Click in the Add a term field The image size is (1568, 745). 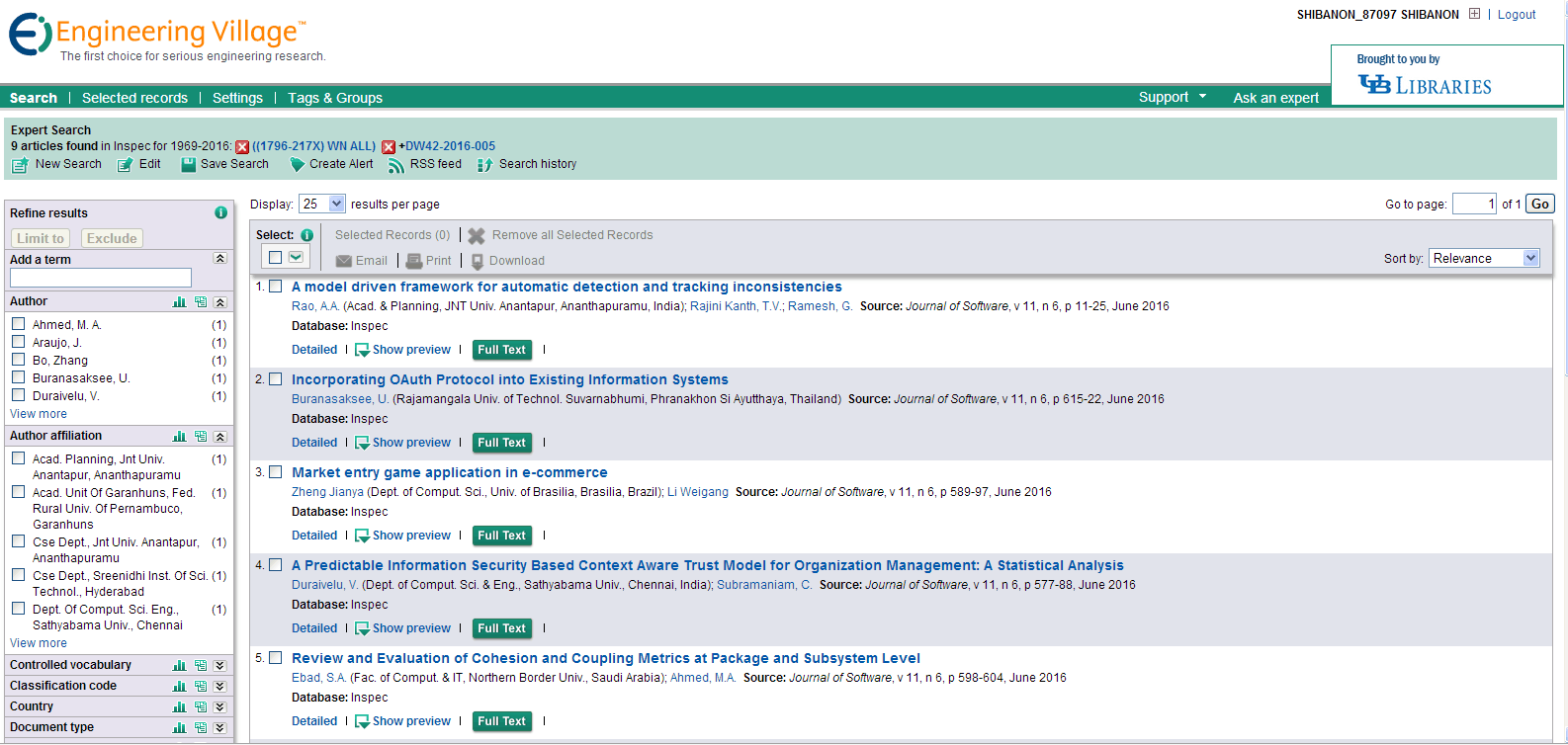101,278
